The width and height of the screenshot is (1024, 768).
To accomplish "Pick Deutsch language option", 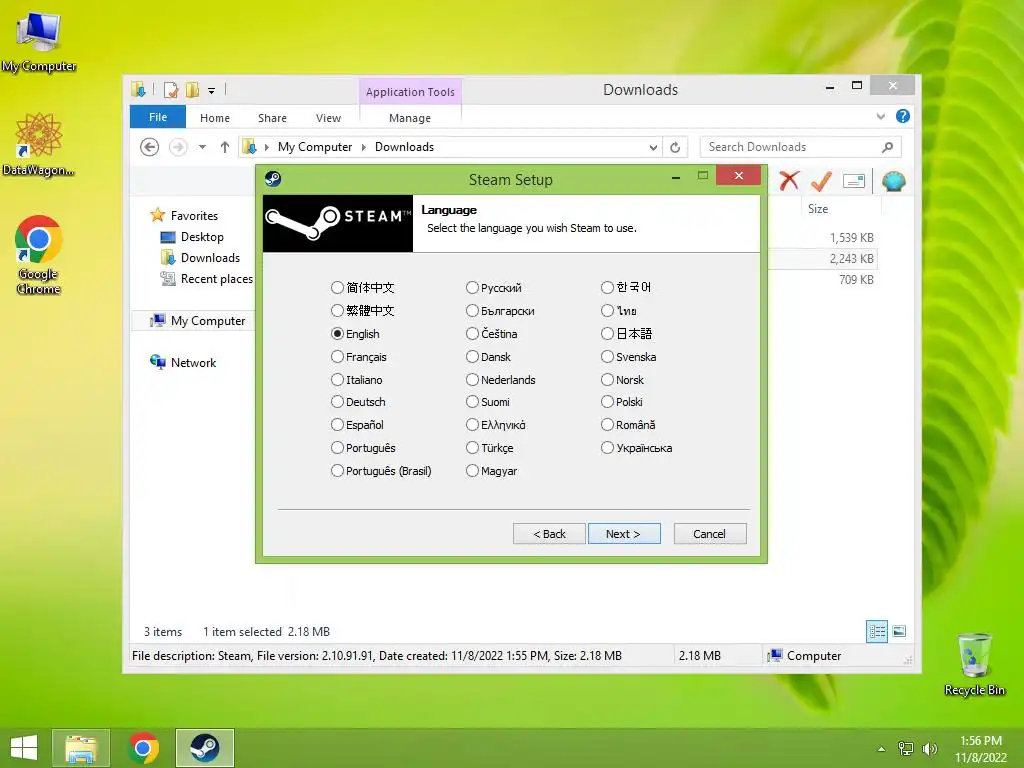I will (337, 402).
